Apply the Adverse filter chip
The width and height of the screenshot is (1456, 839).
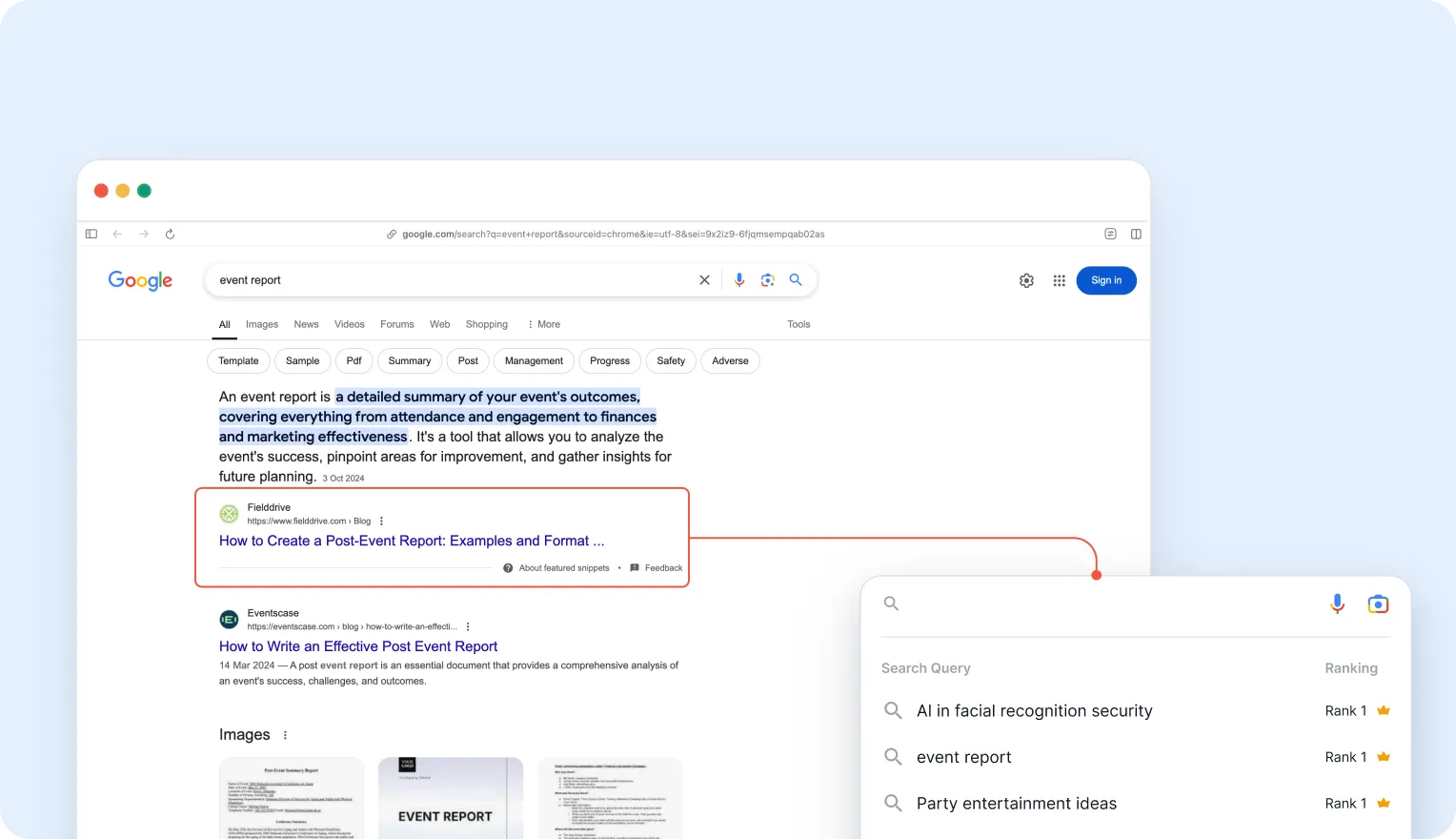click(730, 361)
